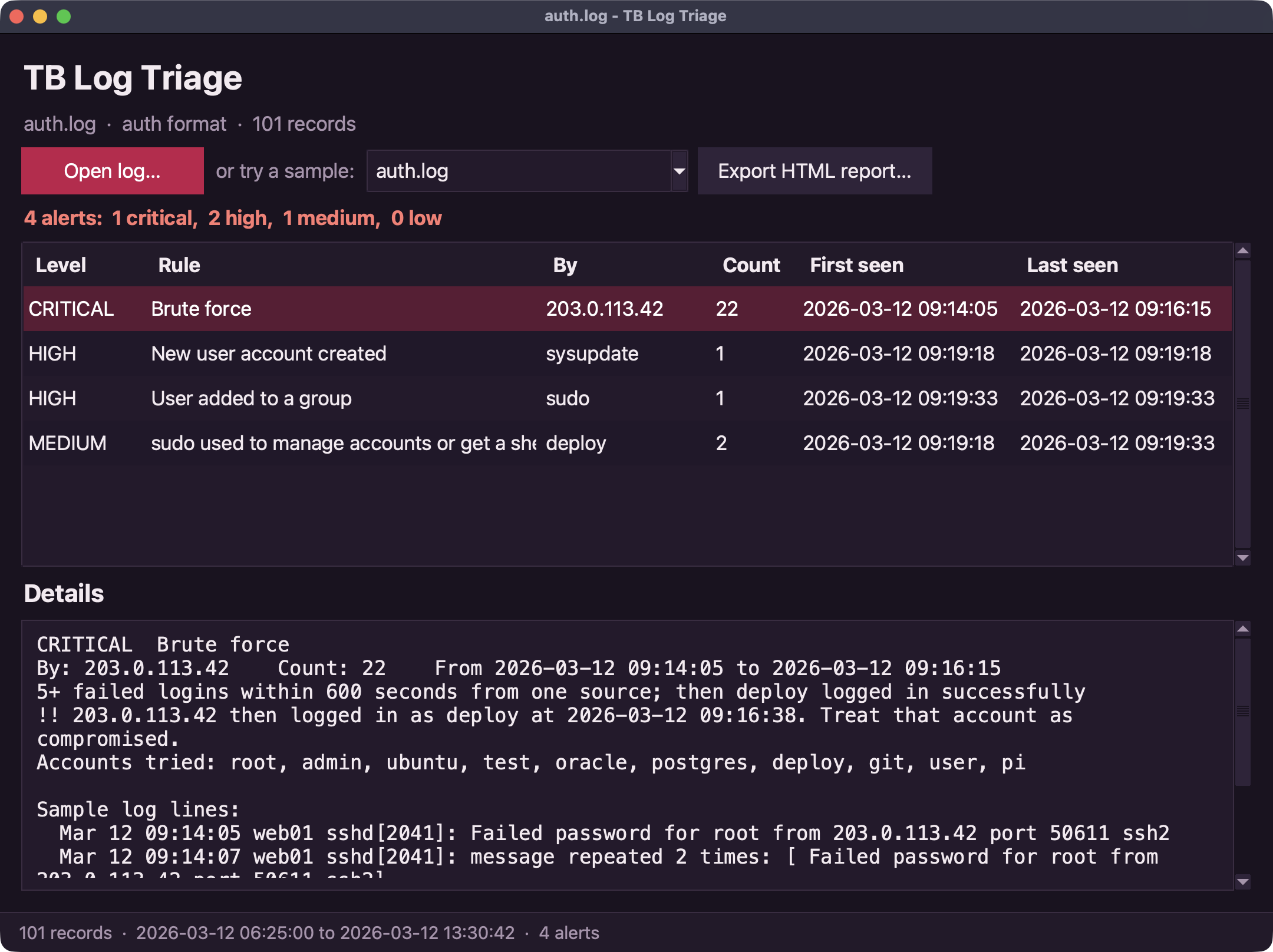Click the 1 critical summary text

(154, 218)
